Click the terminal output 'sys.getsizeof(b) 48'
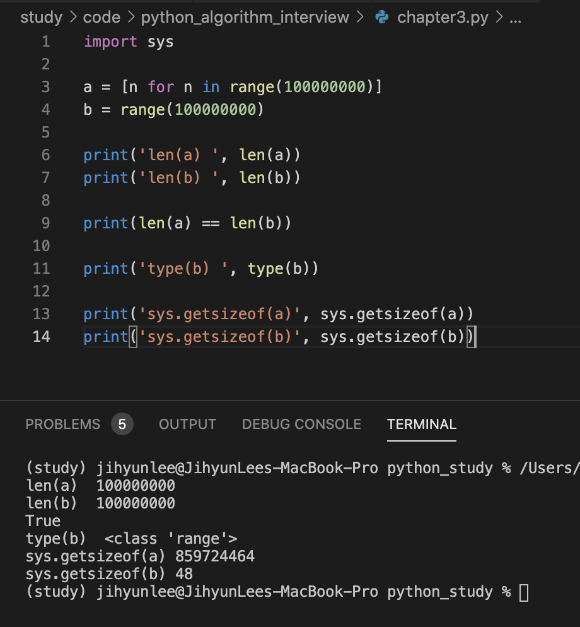Screen dimensions: 580x627 (x=109, y=574)
